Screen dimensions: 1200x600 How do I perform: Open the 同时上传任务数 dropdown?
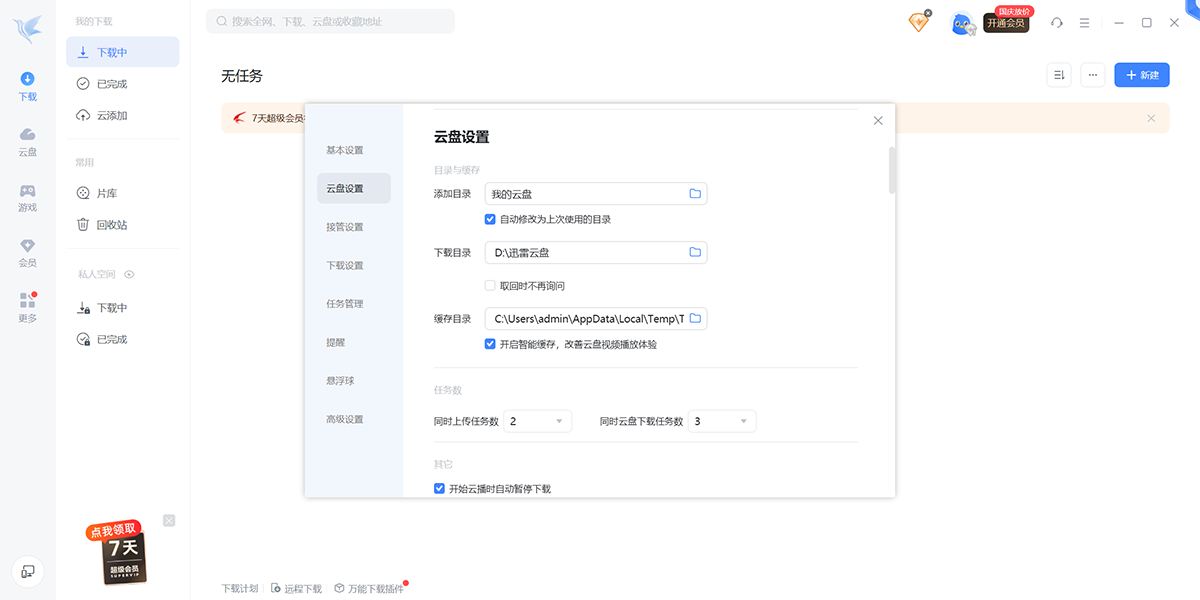(x=537, y=421)
